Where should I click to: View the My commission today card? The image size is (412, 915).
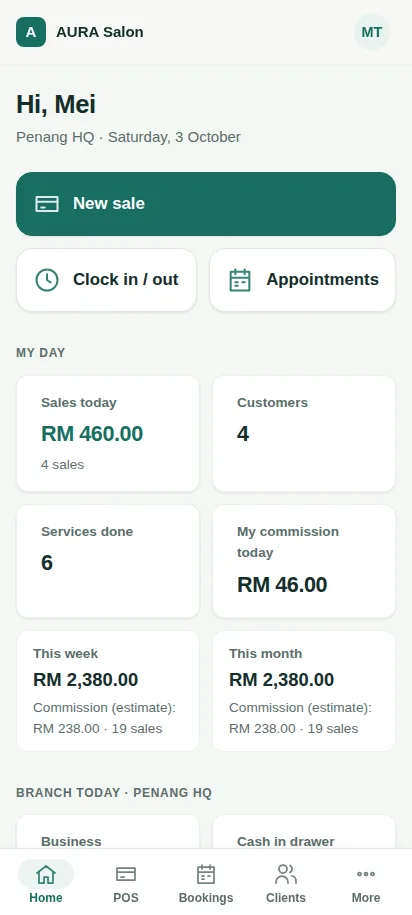tap(304, 561)
